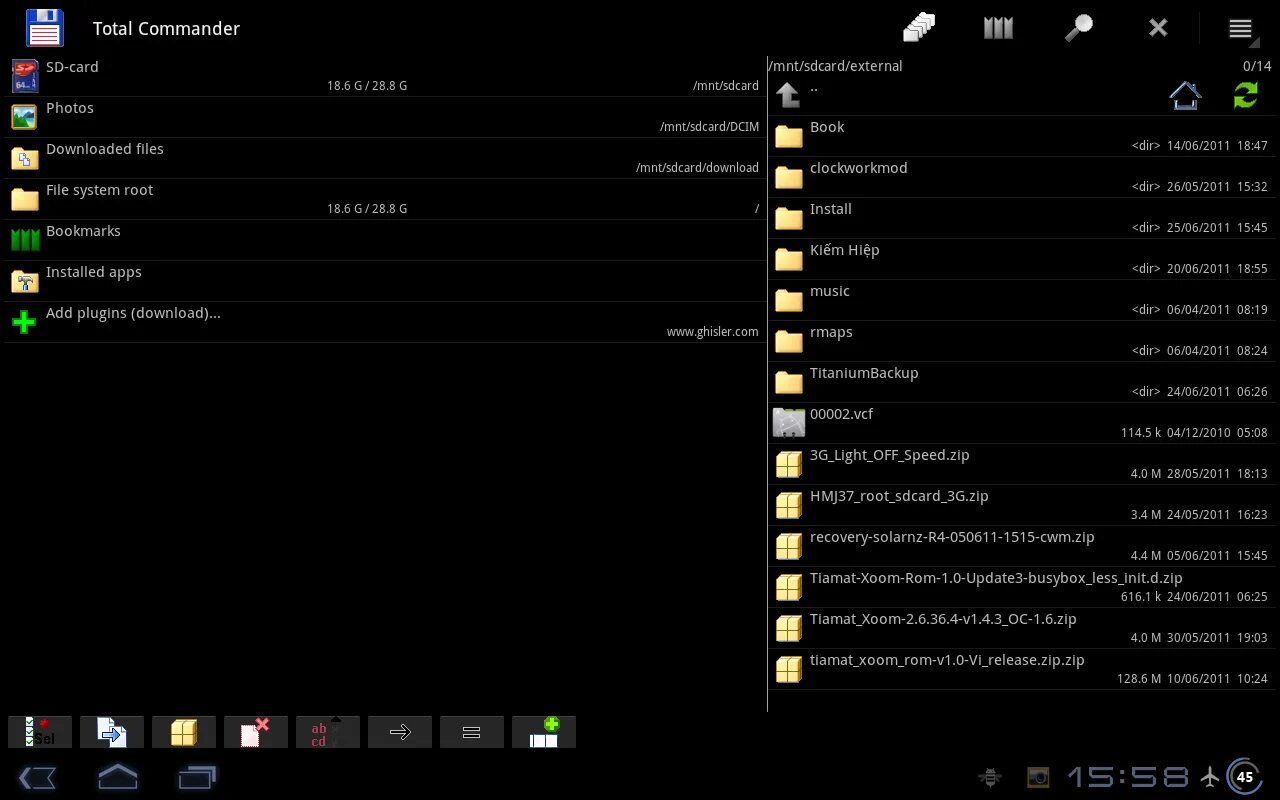The width and height of the screenshot is (1280, 800).
Task: Click the 00002.vcf file icon
Action: (x=789, y=423)
